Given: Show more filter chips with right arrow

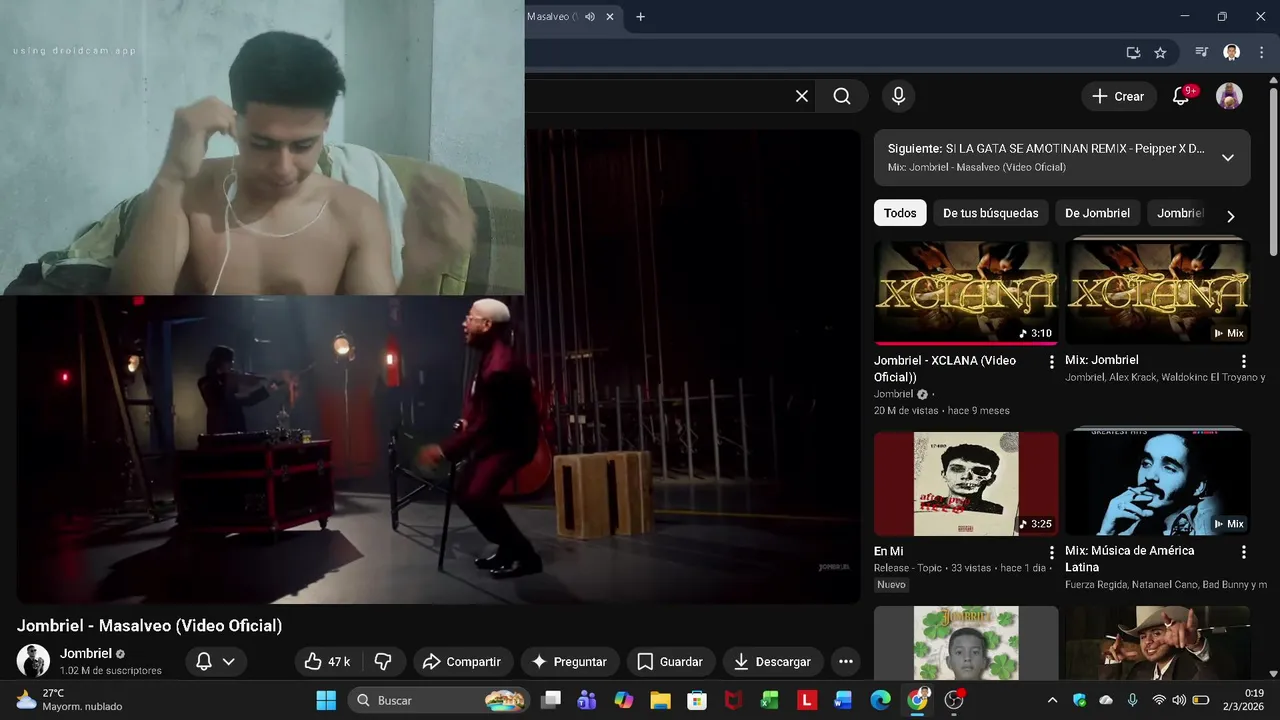Looking at the screenshot, I should pyautogui.click(x=1231, y=216).
